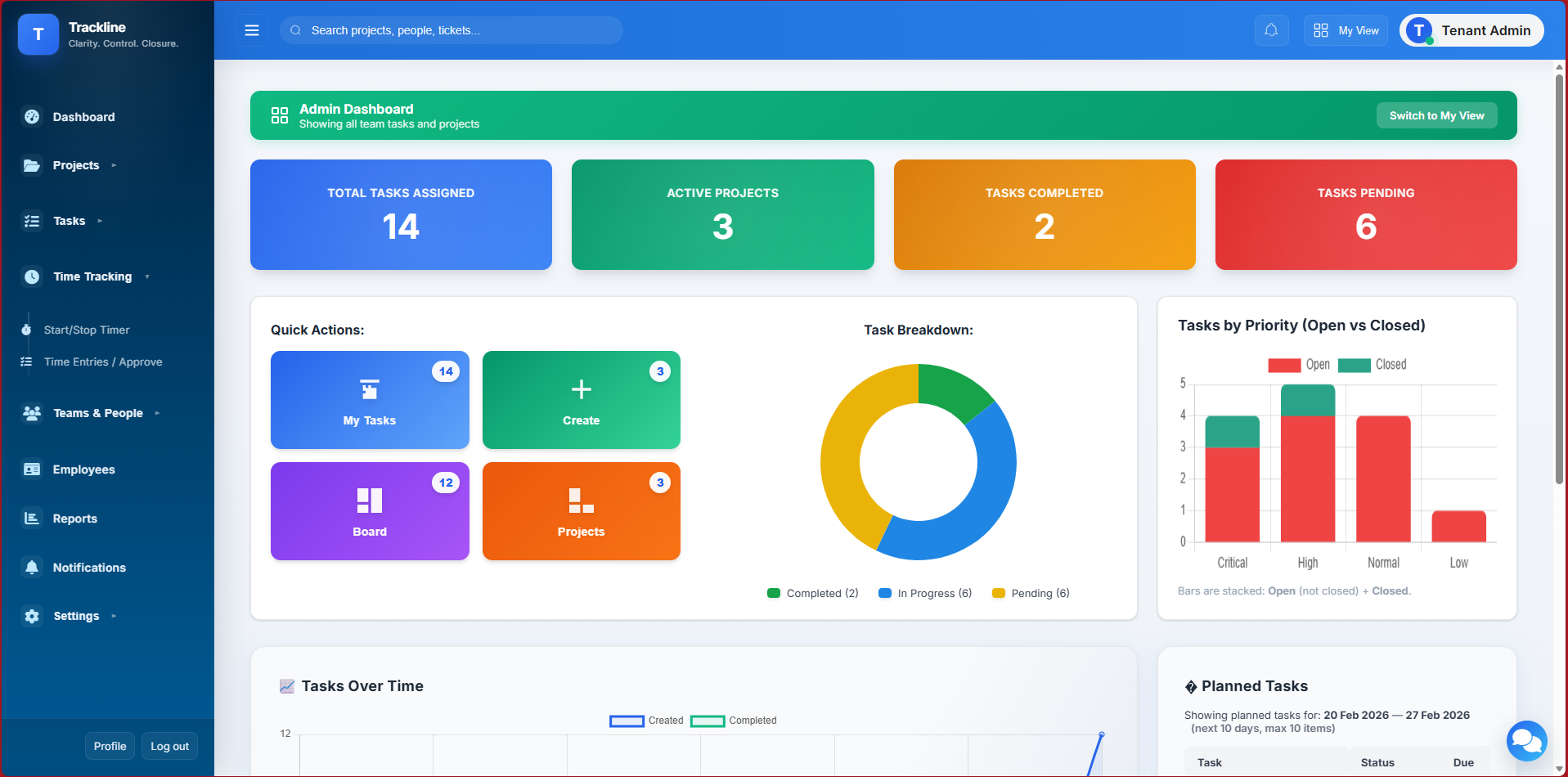Click the hamburger menu icon
This screenshot has height=777, width=1568.
tap(252, 30)
